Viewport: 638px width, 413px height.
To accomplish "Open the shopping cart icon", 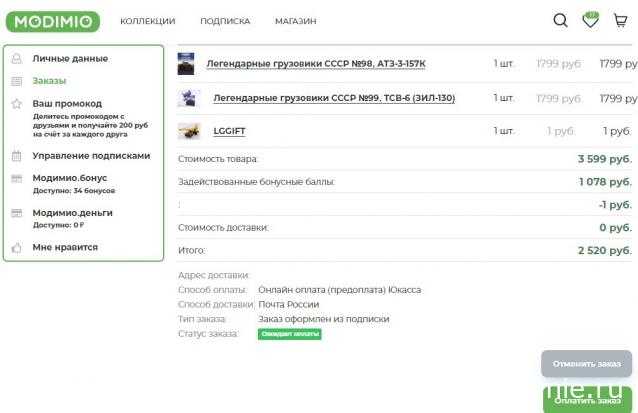I will [621, 20].
